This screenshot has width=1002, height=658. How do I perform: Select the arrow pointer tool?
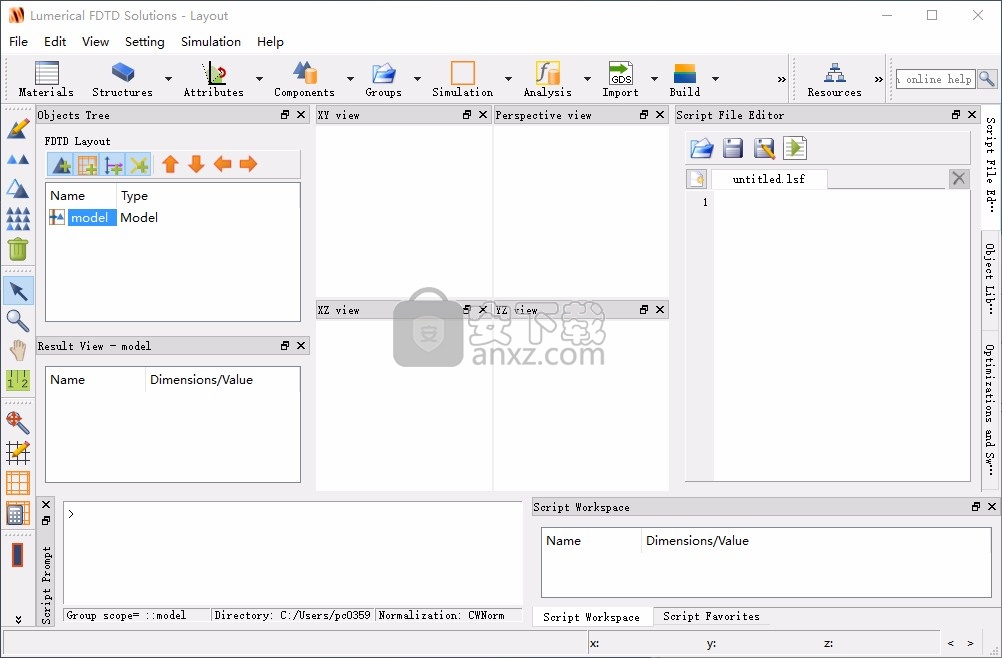(x=18, y=291)
